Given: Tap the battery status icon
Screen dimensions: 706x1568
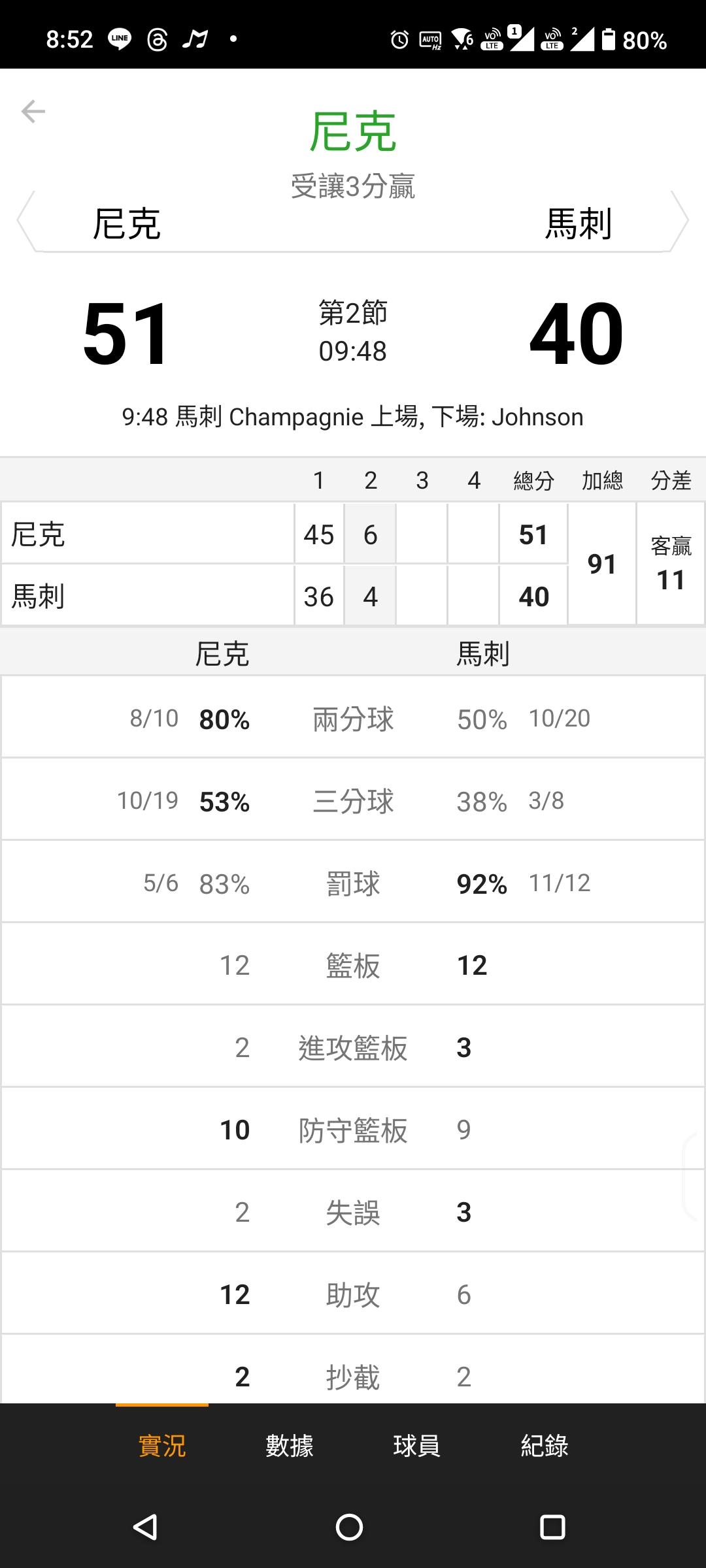Looking at the screenshot, I should 609,39.
